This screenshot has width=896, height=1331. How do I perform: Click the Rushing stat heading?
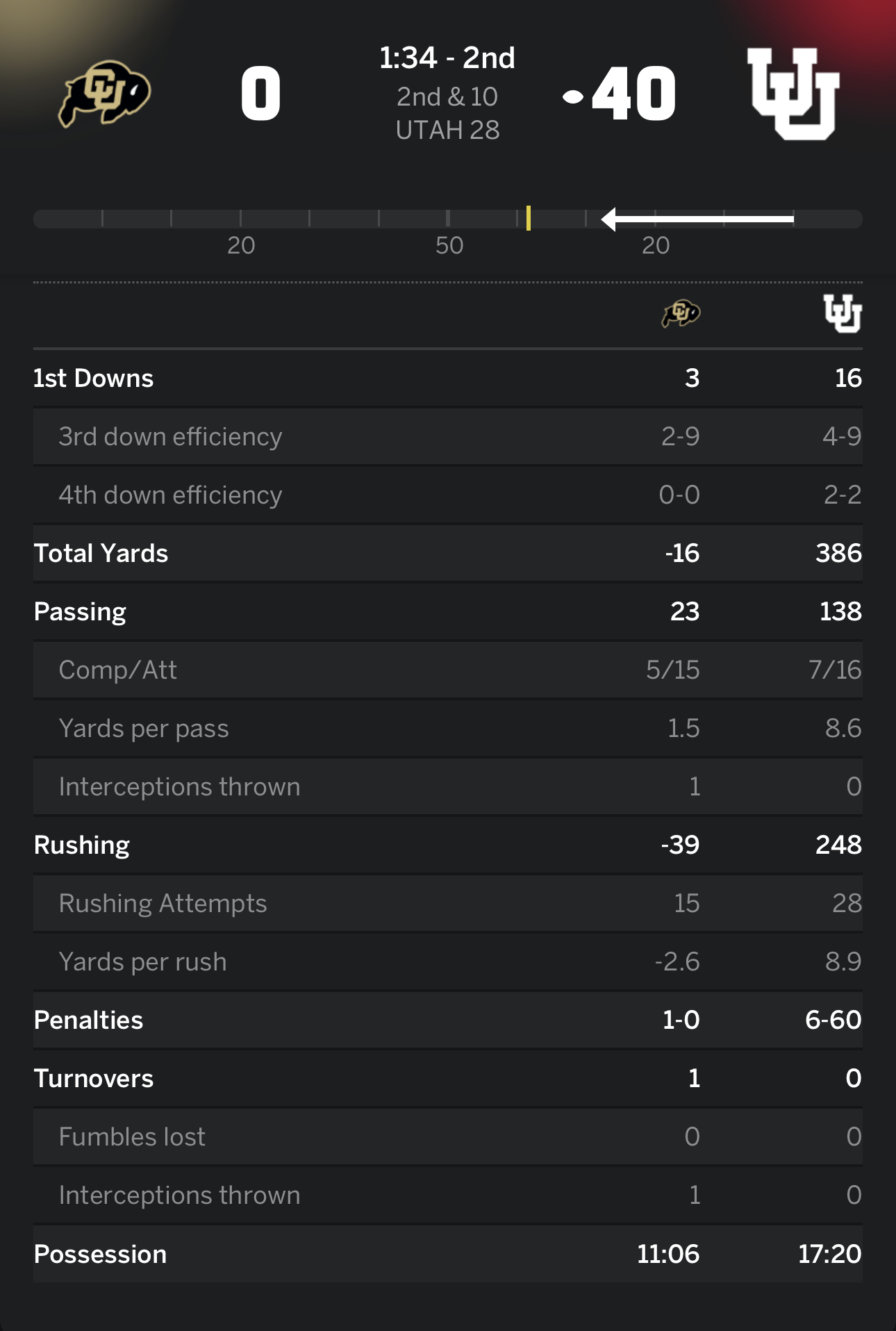(x=82, y=845)
